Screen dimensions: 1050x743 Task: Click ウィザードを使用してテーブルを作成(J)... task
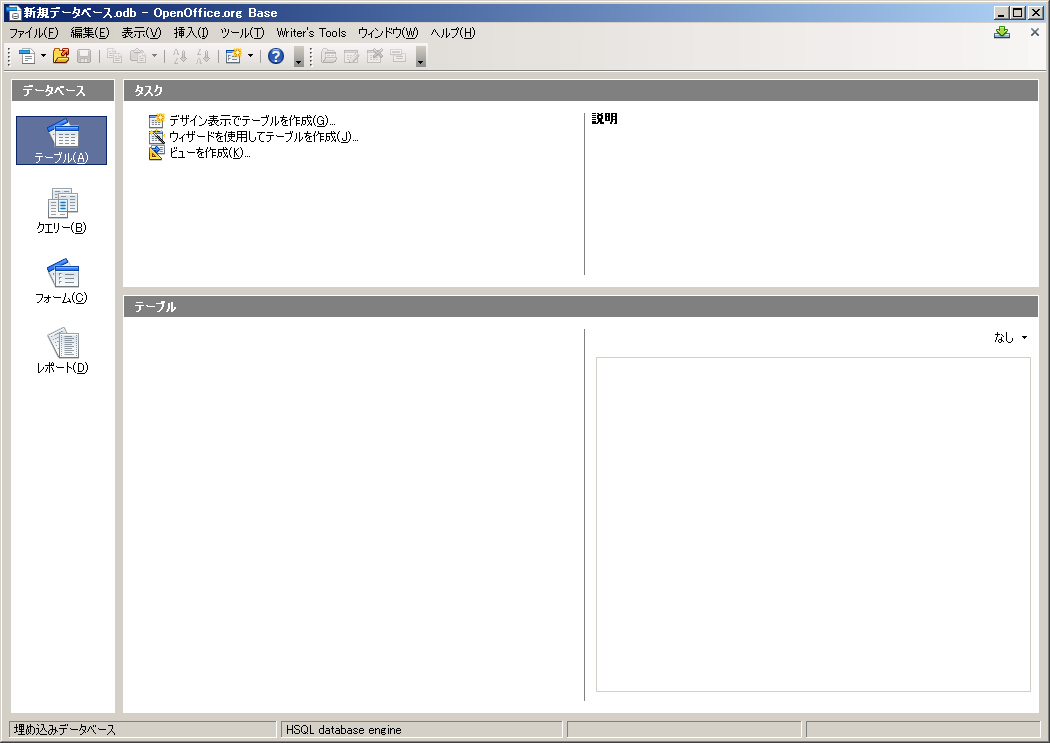254,137
